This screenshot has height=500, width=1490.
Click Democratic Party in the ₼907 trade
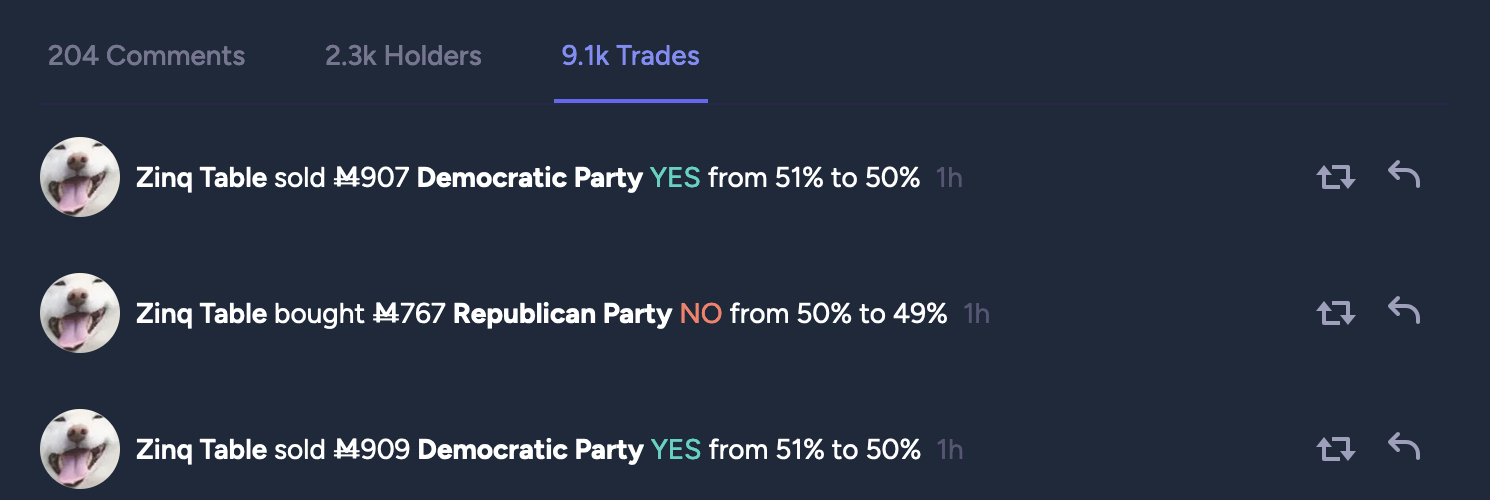[x=529, y=178]
